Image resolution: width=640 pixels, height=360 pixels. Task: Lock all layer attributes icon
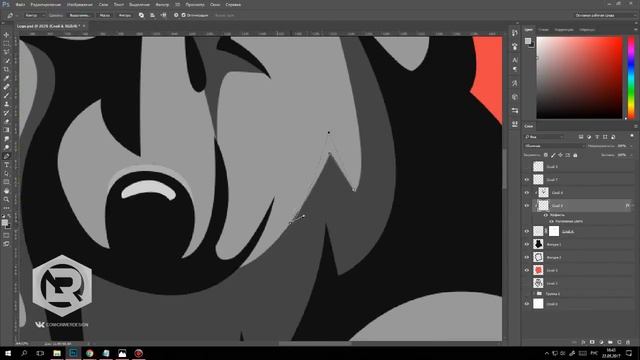[x=575, y=155]
